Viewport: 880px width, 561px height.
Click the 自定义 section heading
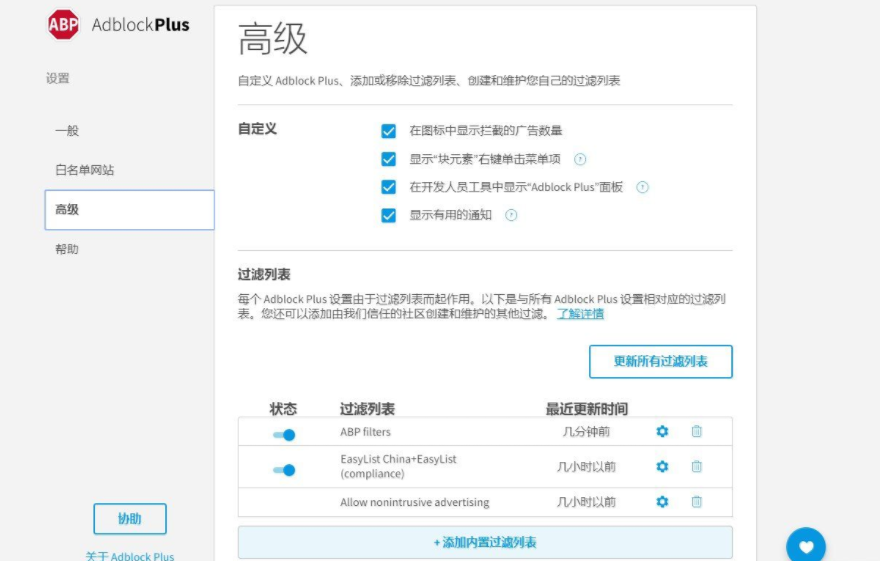pos(258,129)
